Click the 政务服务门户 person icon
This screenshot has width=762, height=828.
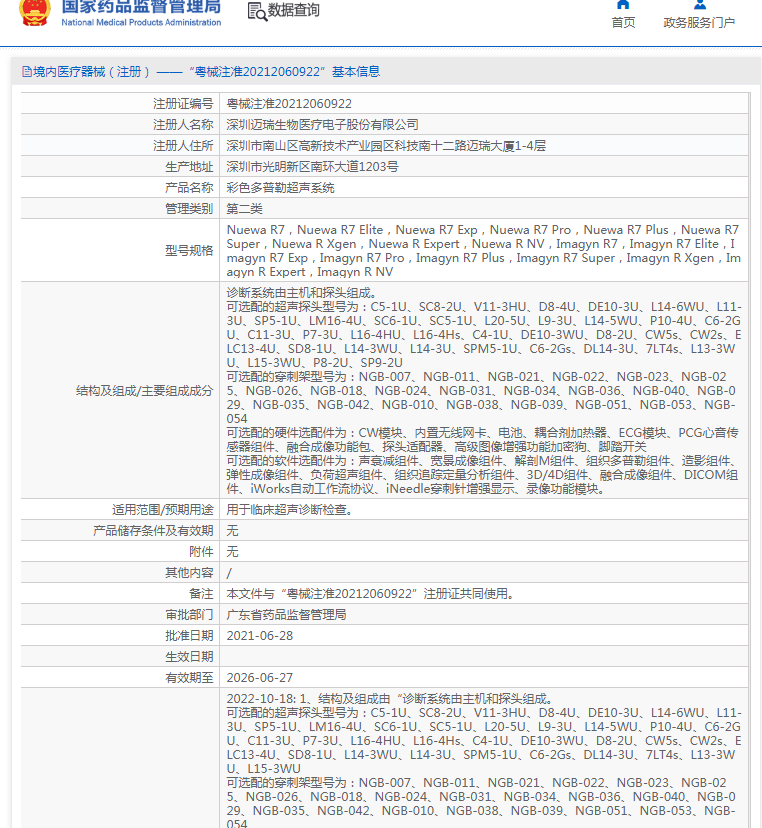click(700, 5)
